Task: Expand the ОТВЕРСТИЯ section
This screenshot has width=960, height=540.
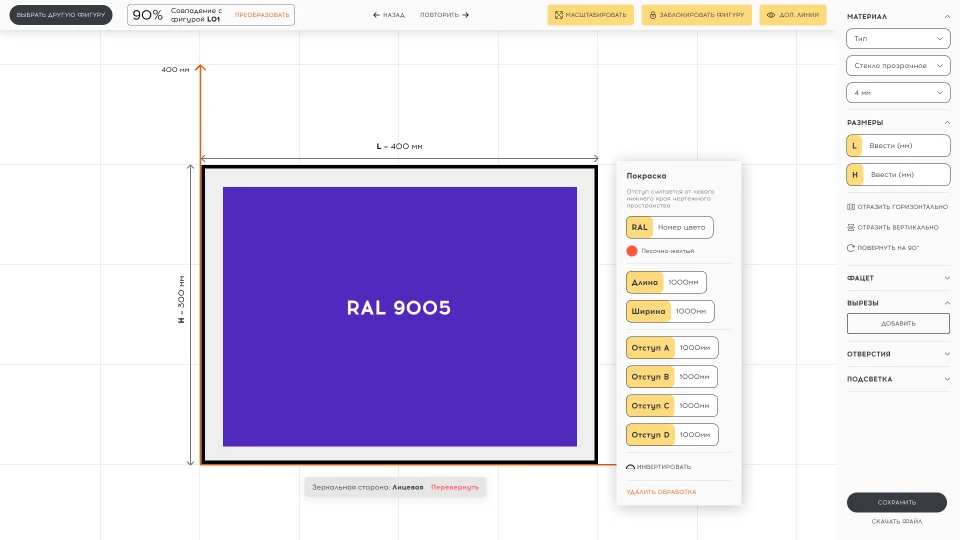Action: (x=898, y=354)
